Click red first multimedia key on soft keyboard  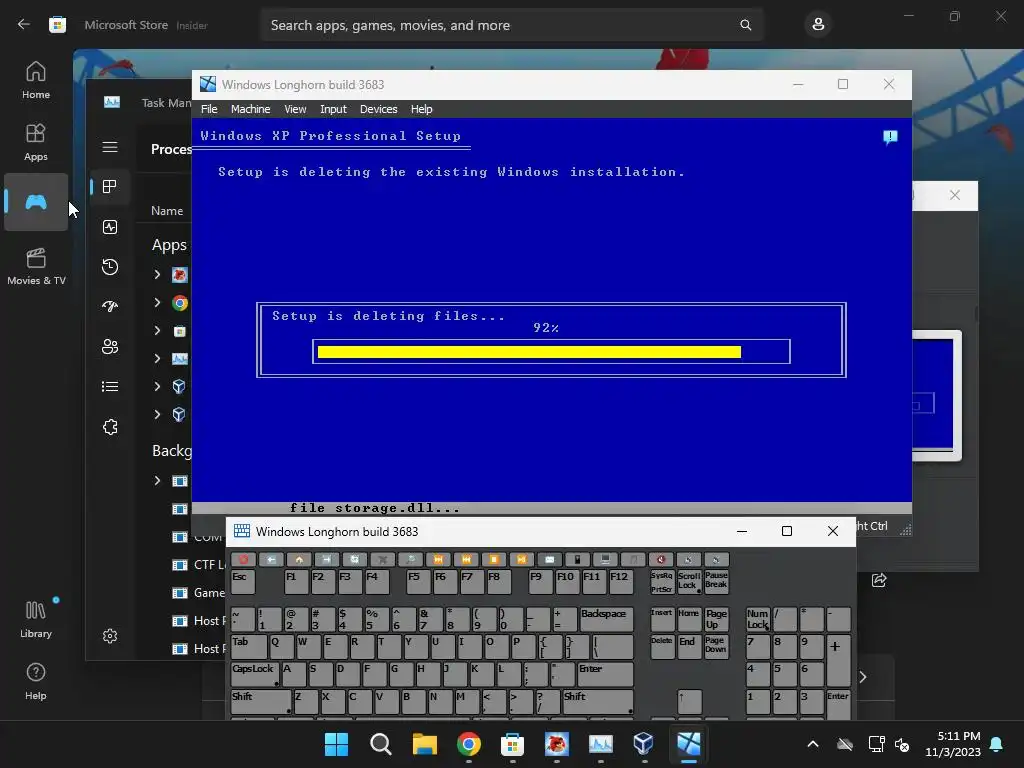244,560
